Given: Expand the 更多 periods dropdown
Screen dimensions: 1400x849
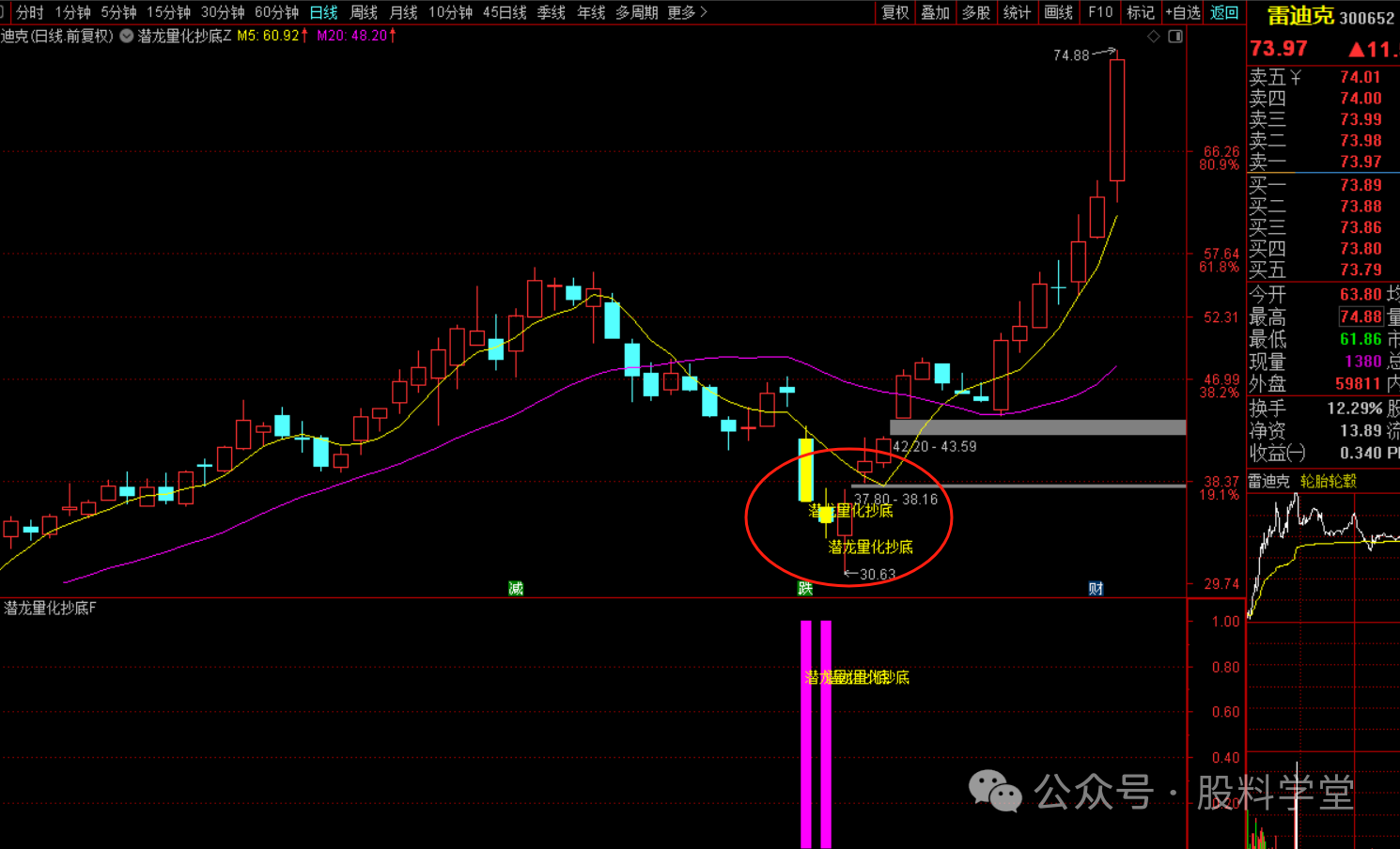Looking at the screenshot, I should [x=687, y=12].
